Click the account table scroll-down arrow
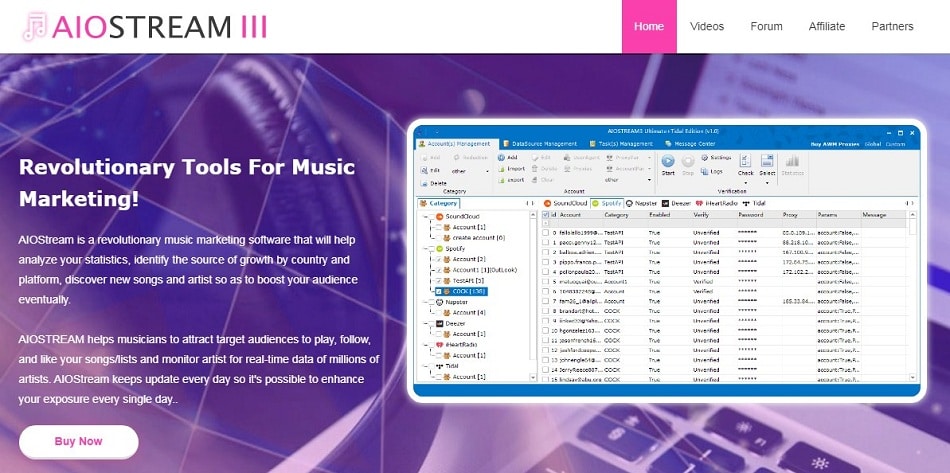 [x=912, y=377]
